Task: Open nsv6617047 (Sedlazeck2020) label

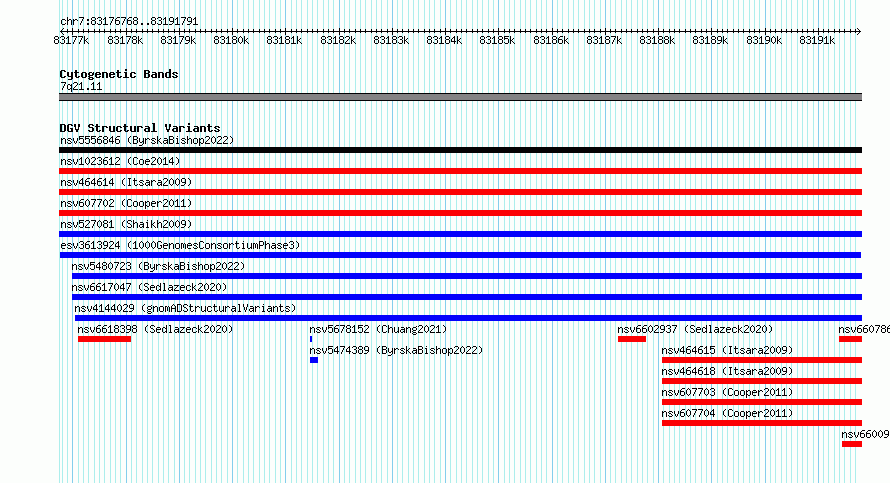Action: pos(149,287)
